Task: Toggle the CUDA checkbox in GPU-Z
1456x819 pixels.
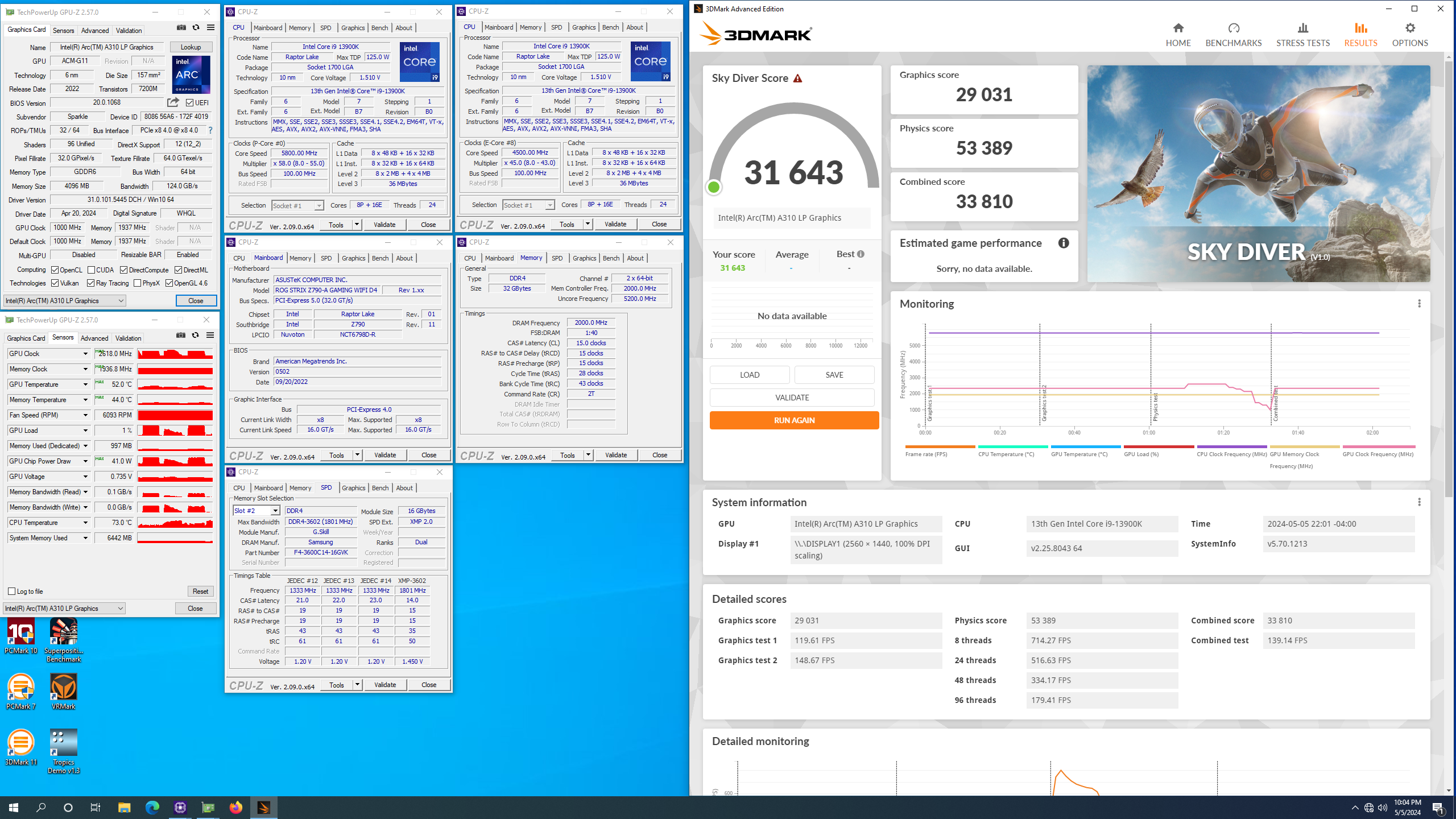Action: pyautogui.click(x=91, y=270)
